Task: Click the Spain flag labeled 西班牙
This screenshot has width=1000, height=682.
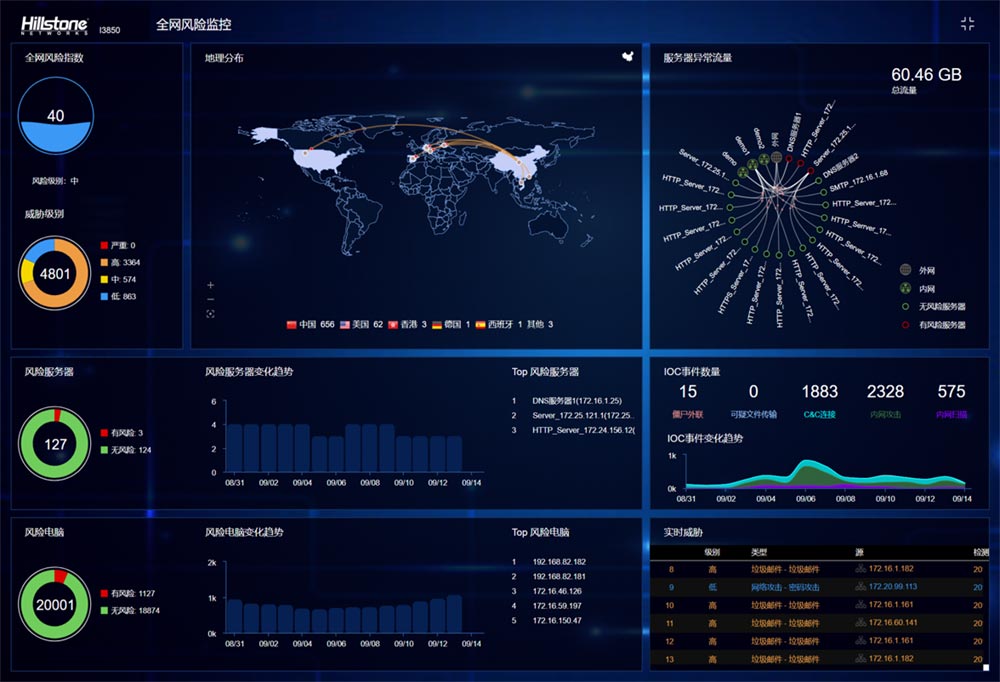Action: click(480, 325)
